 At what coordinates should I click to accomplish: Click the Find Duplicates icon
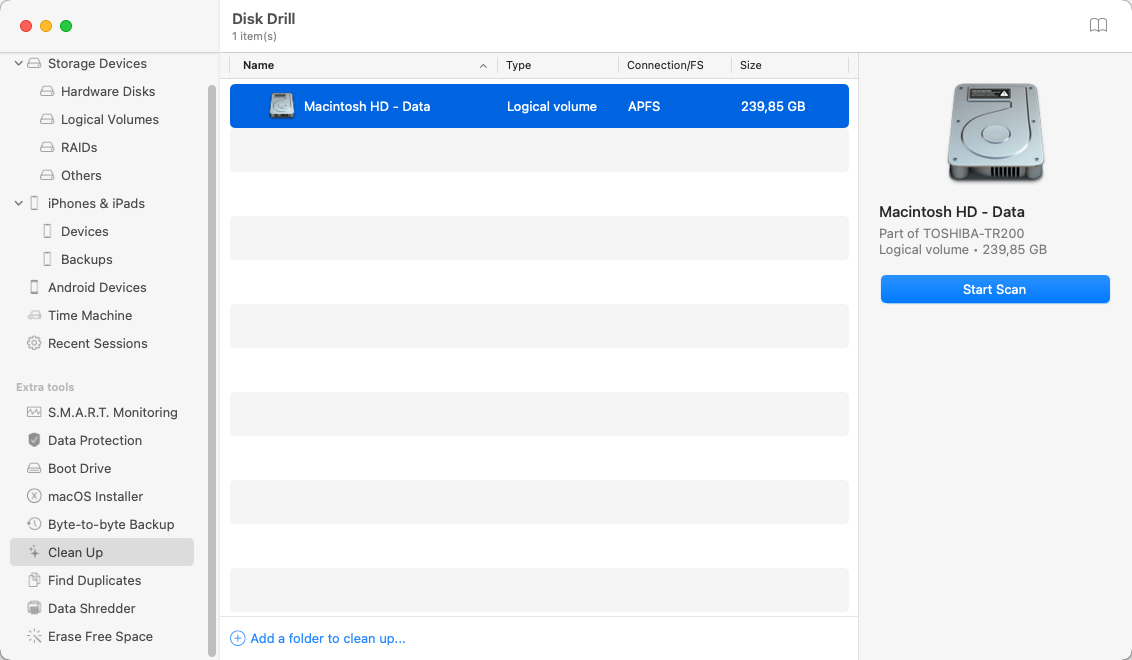pos(34,580)
